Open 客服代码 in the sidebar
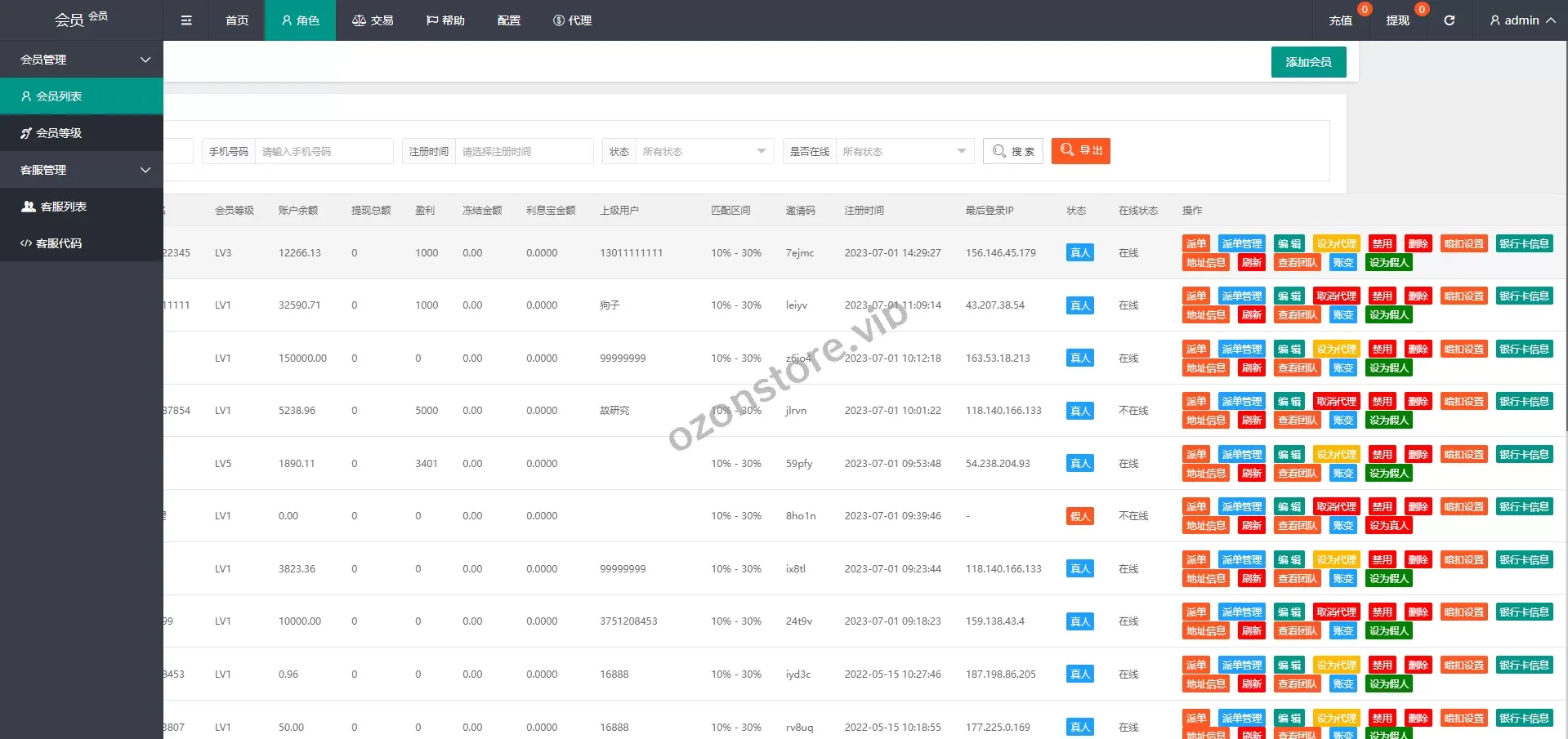The width and height of the screenshot is (1568, 739). tap(59, 243)
